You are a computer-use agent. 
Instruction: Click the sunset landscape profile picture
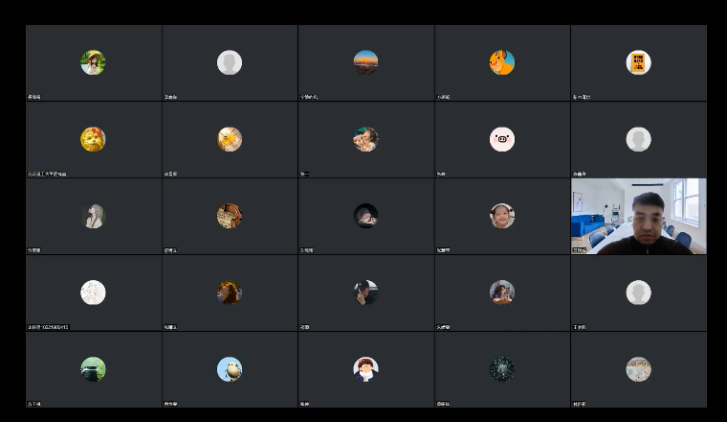coord(366,63)
